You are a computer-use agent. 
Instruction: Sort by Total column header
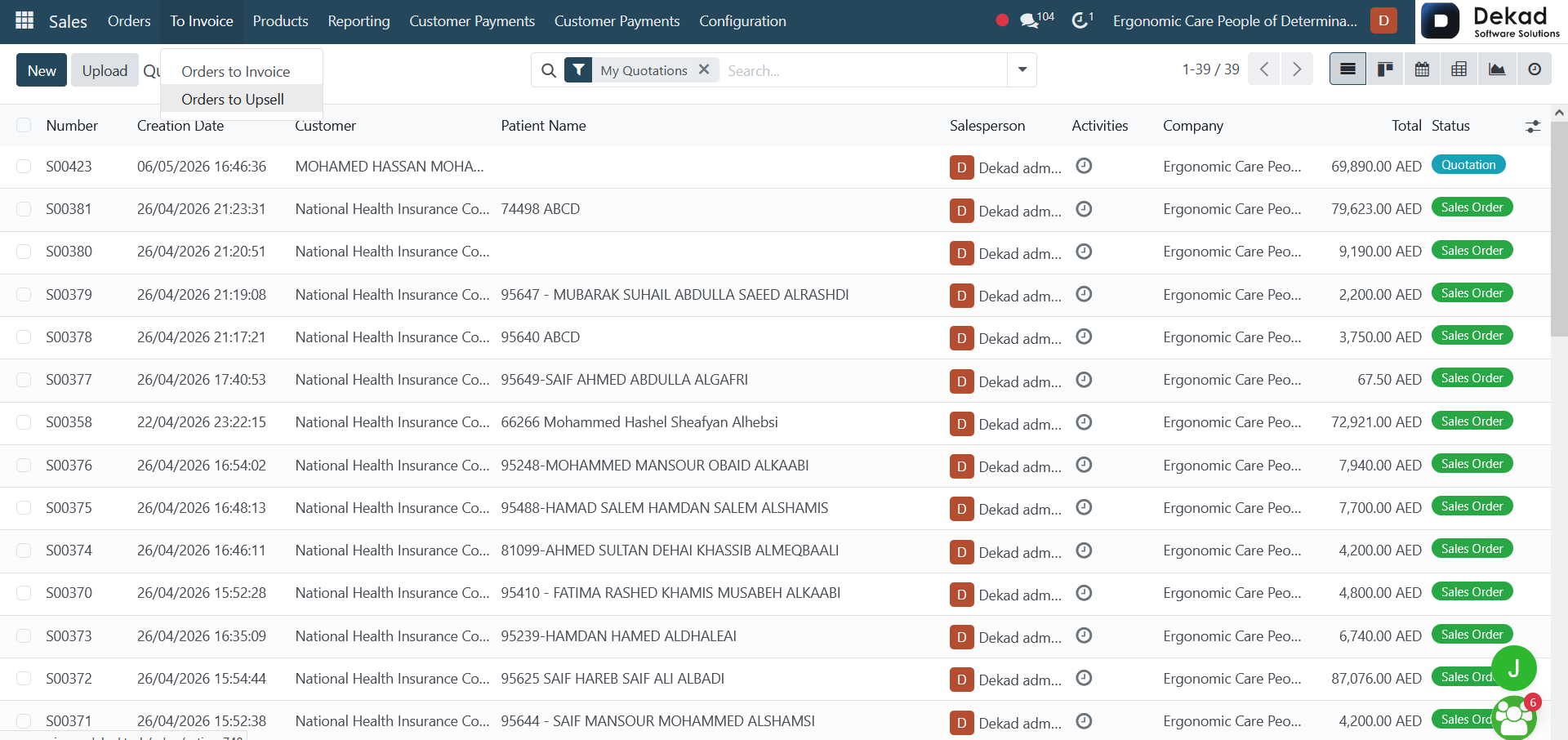tap(1406, 126)
